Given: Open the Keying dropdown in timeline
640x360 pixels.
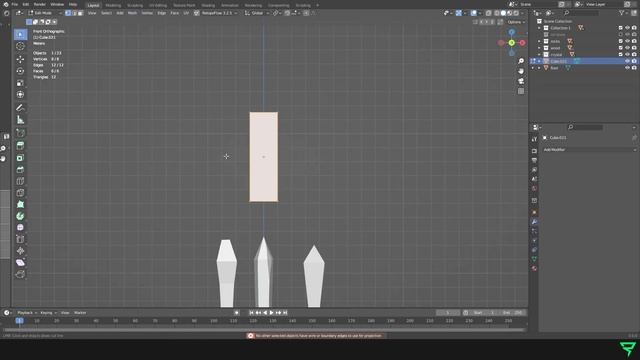Looking at the screenshot, I should [49, 313].
